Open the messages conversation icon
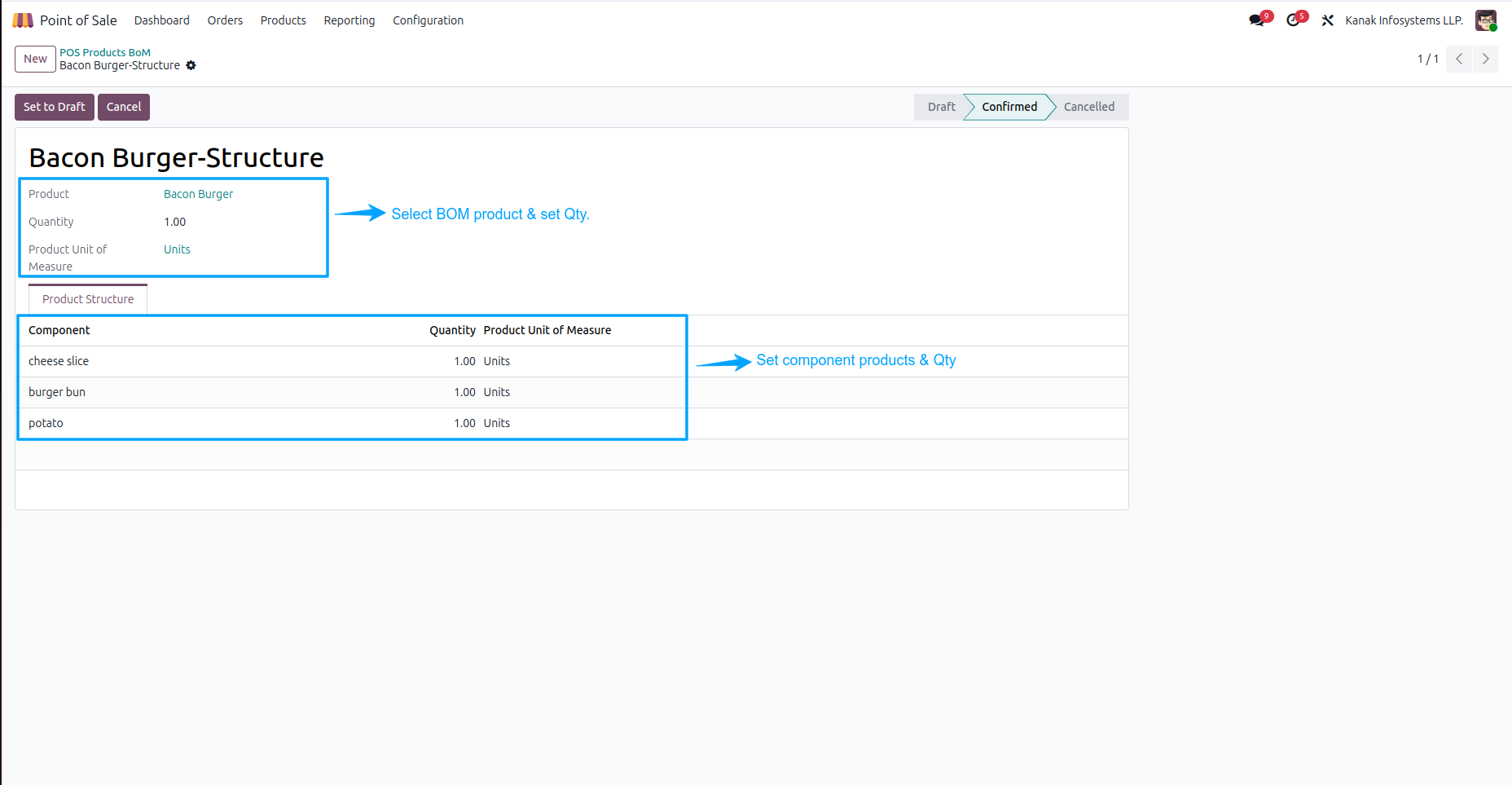1512x785 pixels. (x=1256, y=20)
